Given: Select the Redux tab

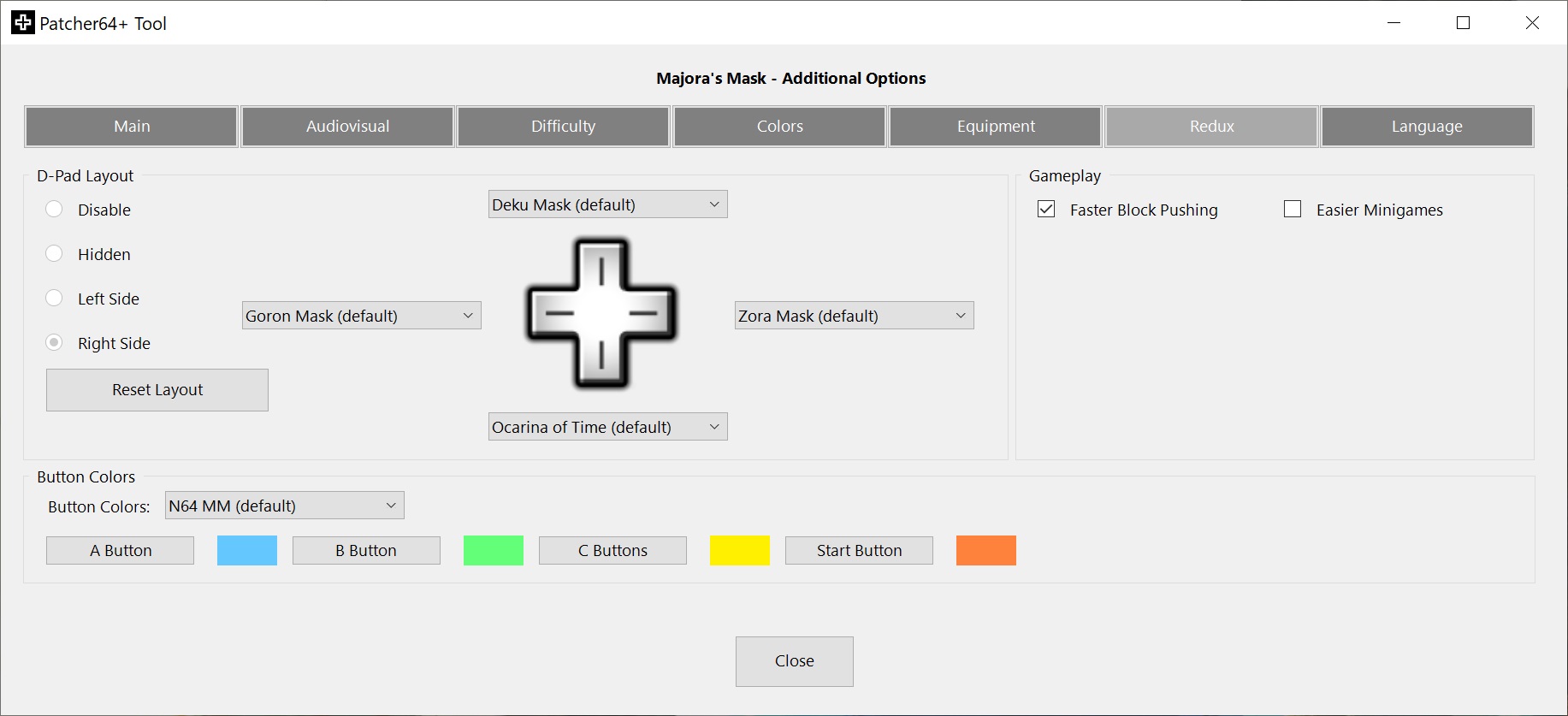Looking at the screenshot, I should [1211, 127].
